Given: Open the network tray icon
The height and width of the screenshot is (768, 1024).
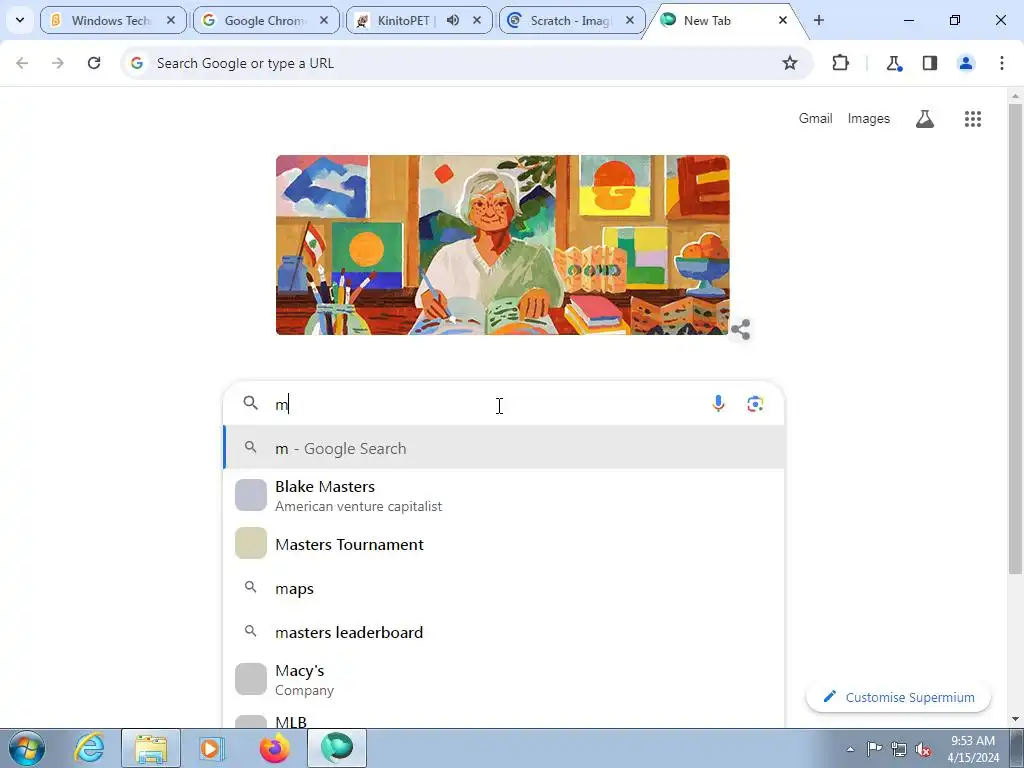Looking at the screenshot, I should tap(899, 749).
